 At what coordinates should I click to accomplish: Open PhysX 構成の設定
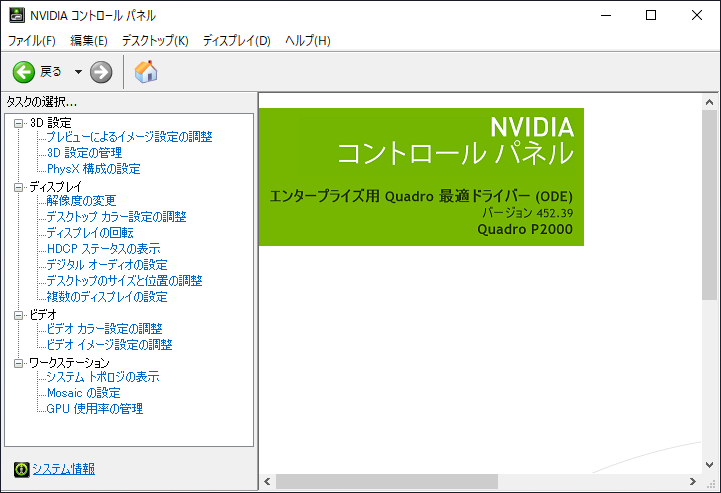[x=93, y=169]
